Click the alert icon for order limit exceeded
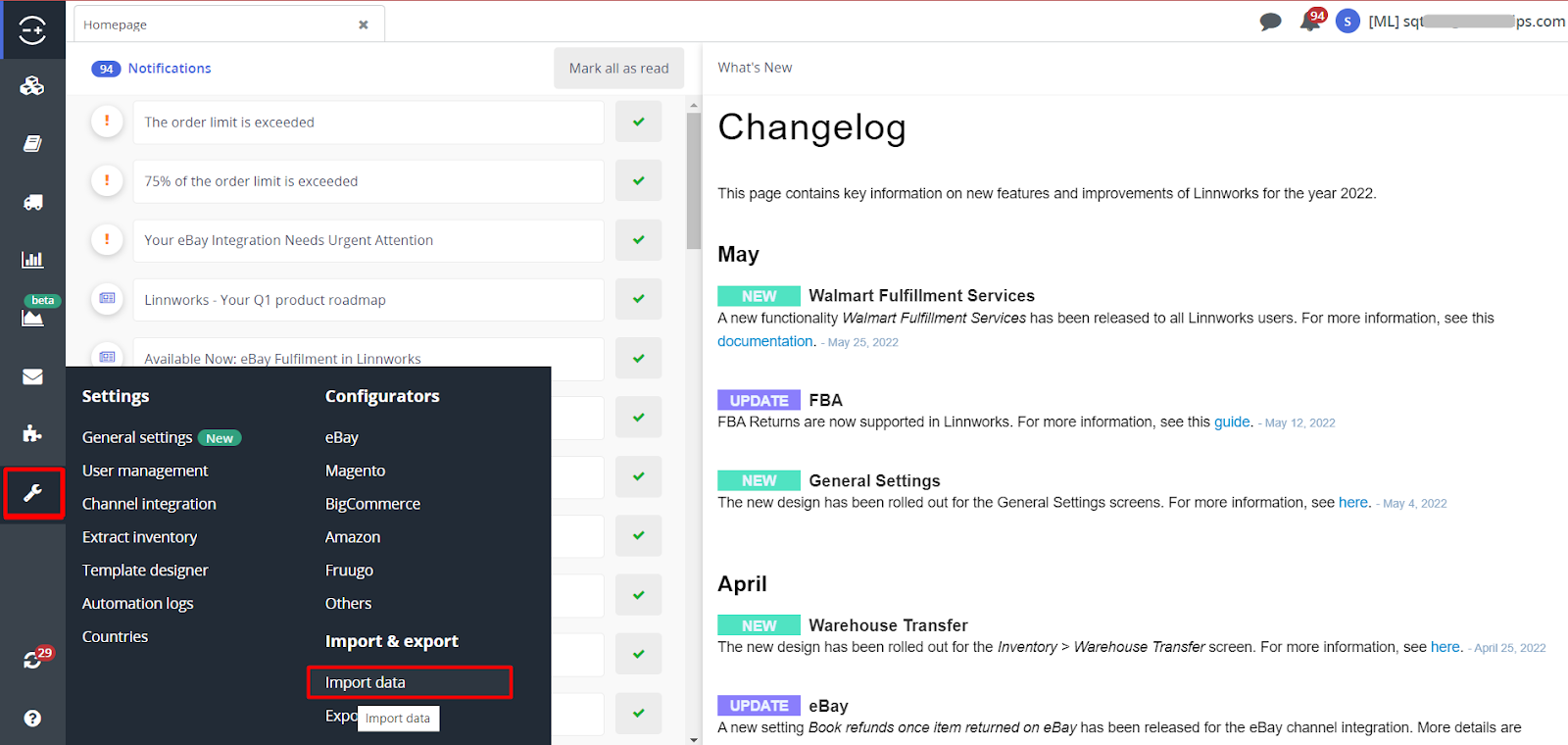Image resolution: width=1568 pixels, height=745 pixels. 107,122
